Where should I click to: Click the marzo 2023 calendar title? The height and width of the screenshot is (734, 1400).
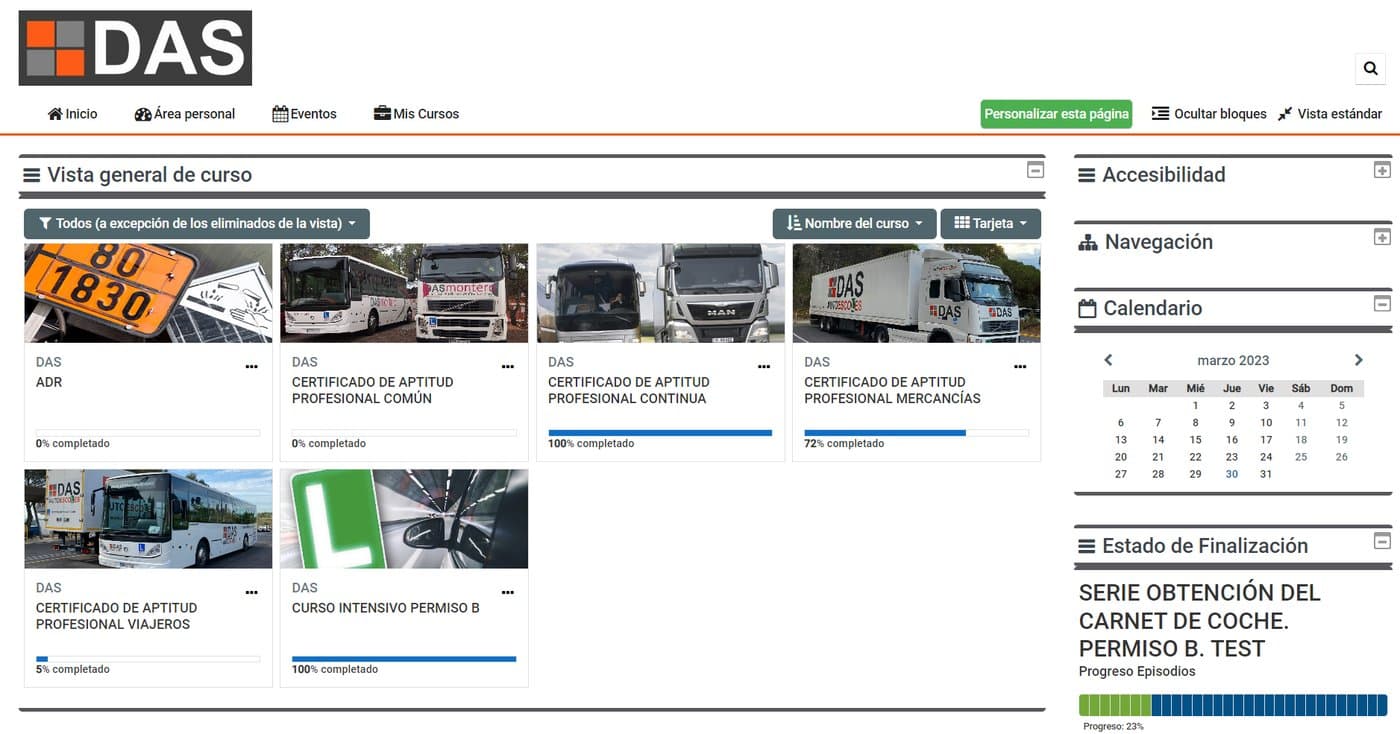click(x=1233, y=360)
